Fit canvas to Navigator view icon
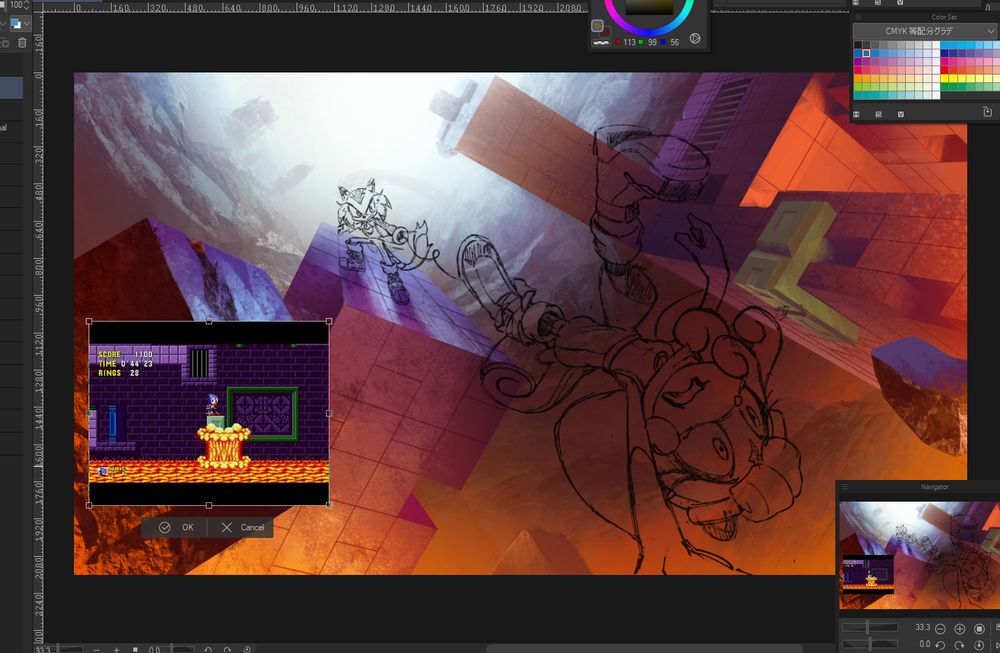The height and width of the screenshot is (653, 1000). (x=979, y=629)
